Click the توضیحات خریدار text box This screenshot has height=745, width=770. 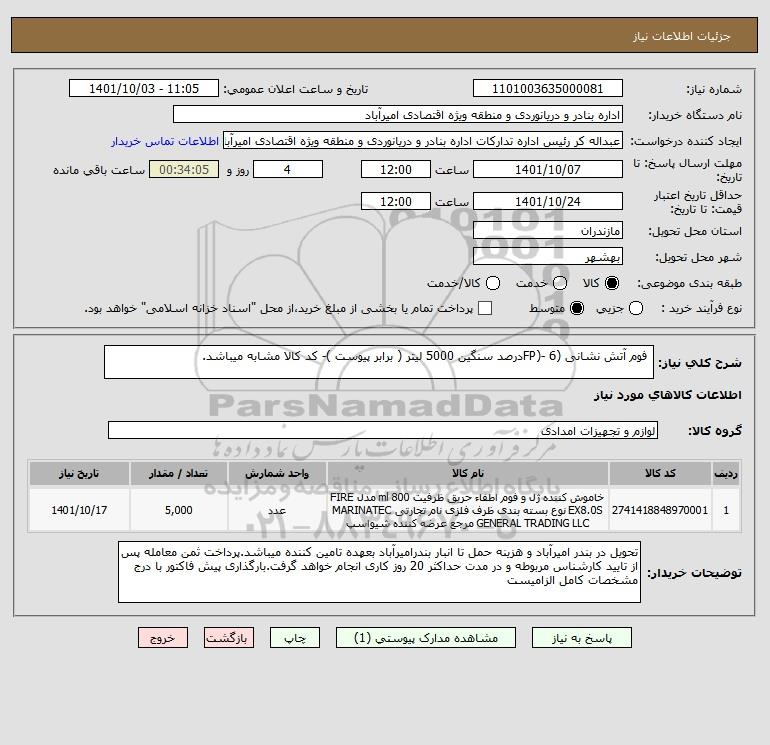click(379, 572)
